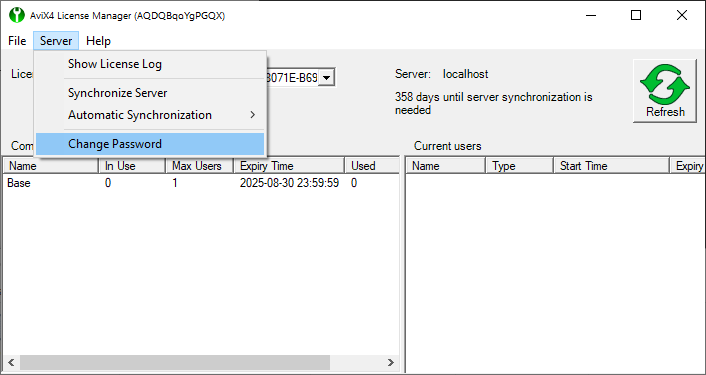Click the Max Users value 1
Image resolution: width=706 pixels, height=375 pixels.
175,183
